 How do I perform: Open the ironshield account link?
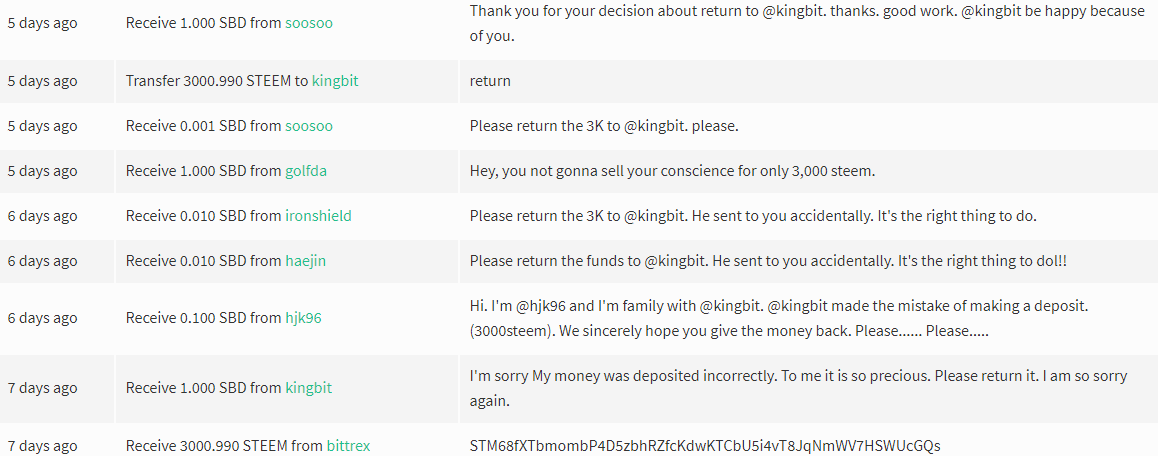click(x=318, y=216)
